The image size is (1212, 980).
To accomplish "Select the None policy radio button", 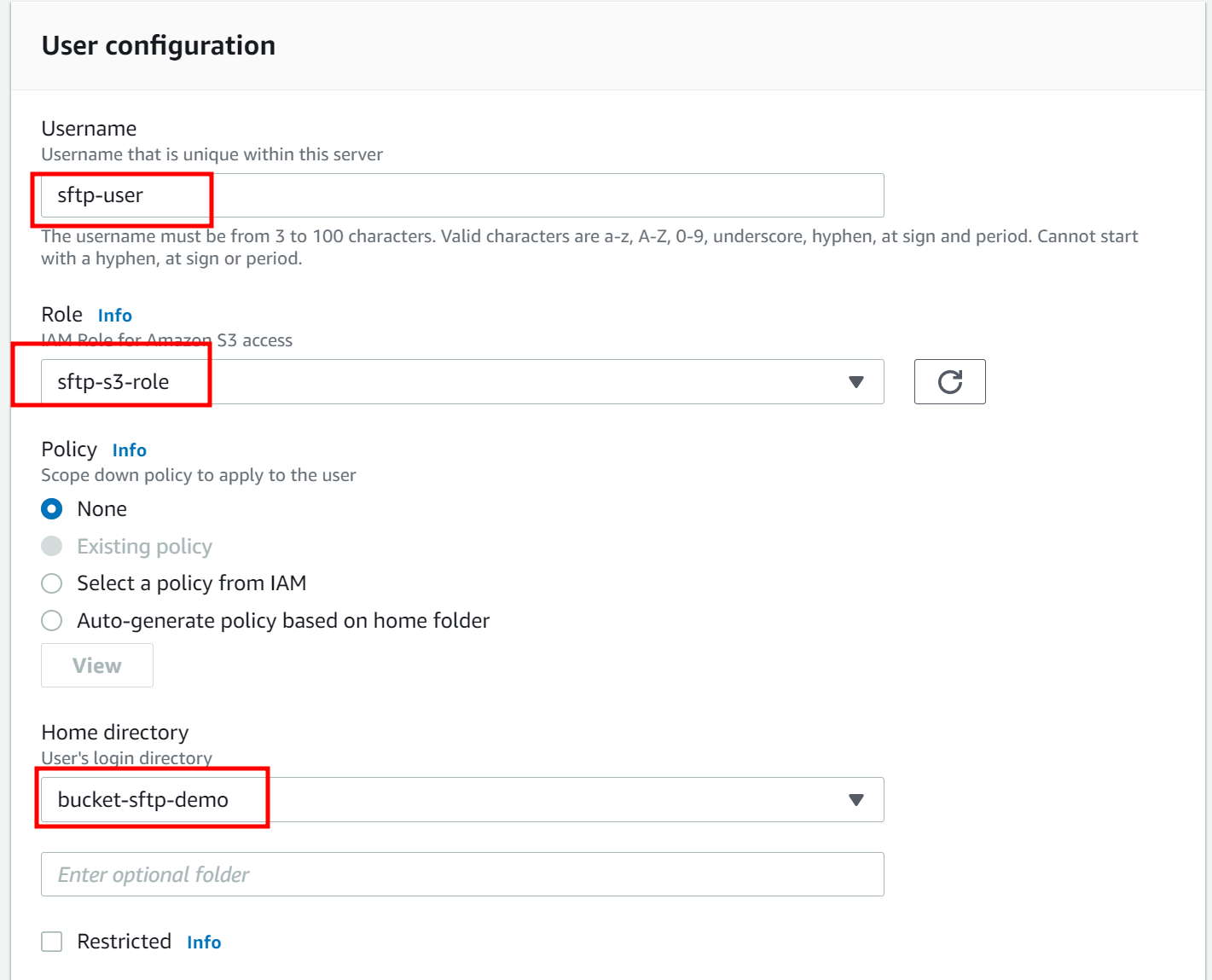I will point(52,509).
